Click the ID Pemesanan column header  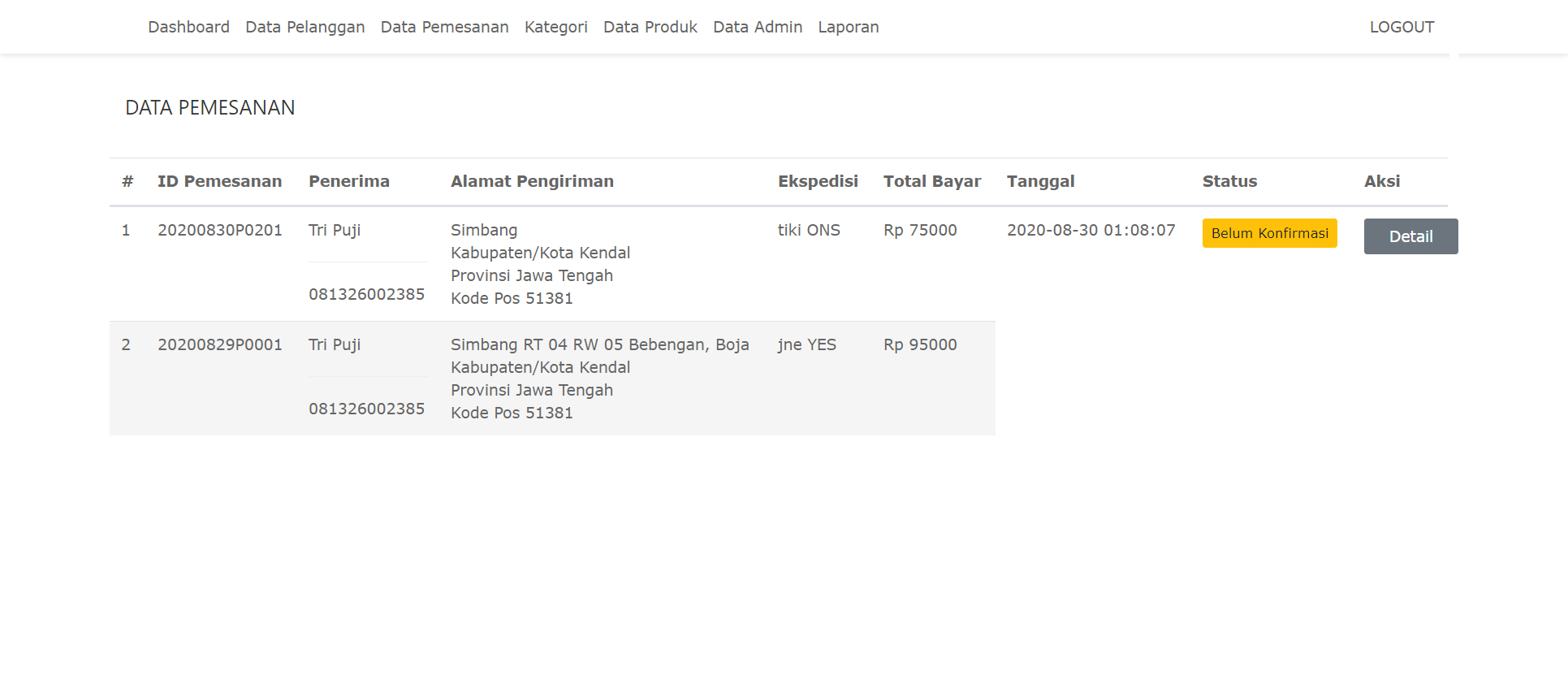tap(219, 181)
